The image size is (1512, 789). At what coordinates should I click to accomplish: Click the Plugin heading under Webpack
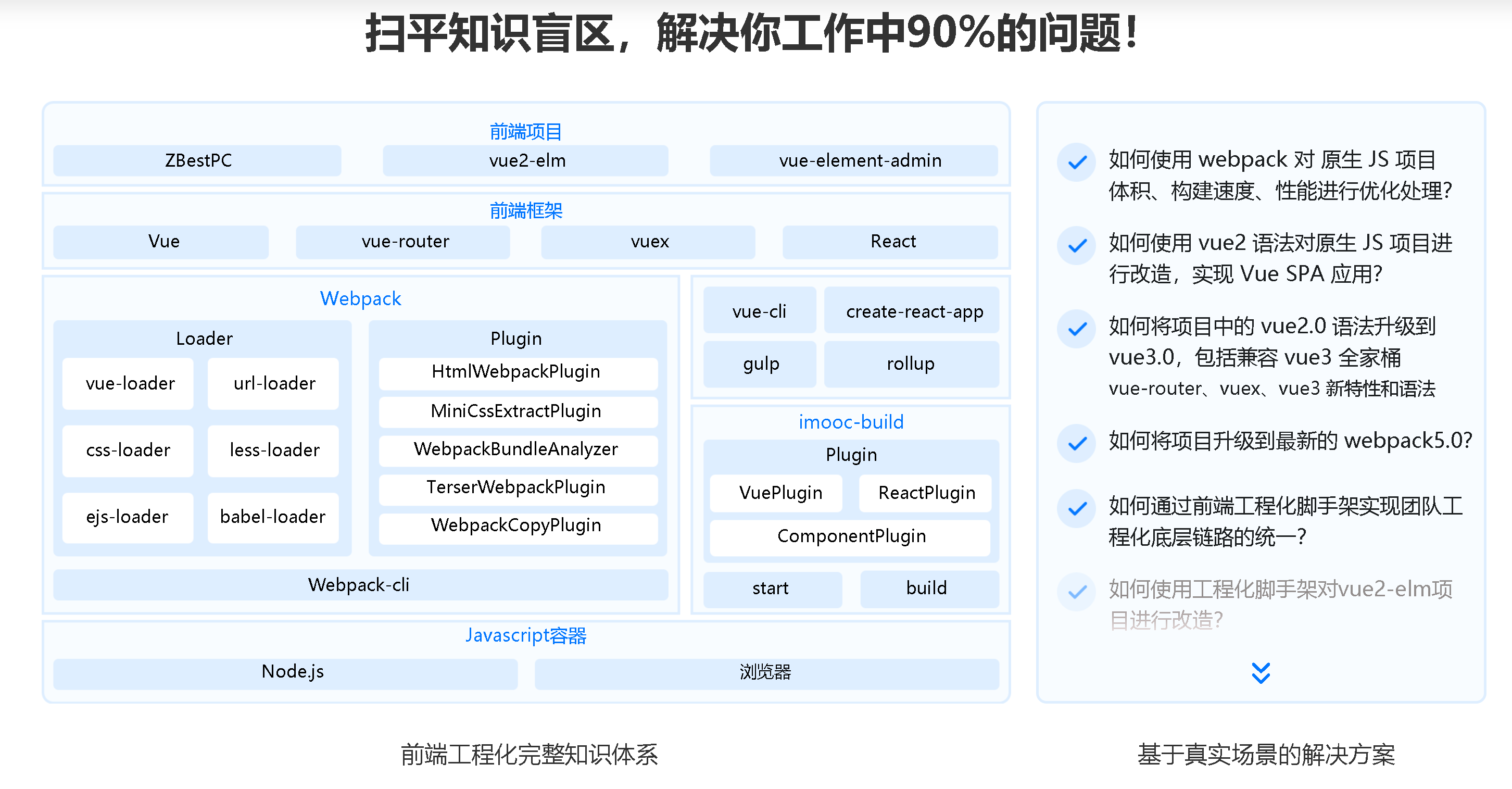pos(516,339)
